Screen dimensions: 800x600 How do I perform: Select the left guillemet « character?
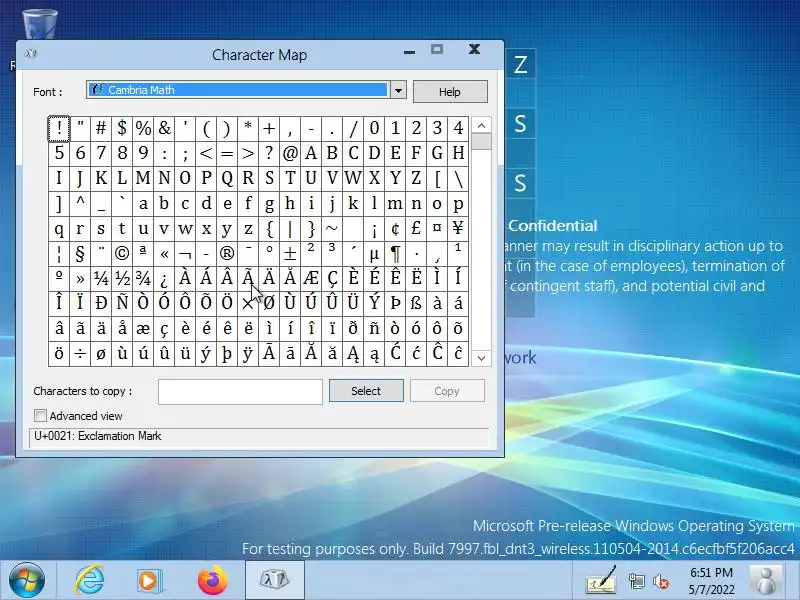pos(164,254)
